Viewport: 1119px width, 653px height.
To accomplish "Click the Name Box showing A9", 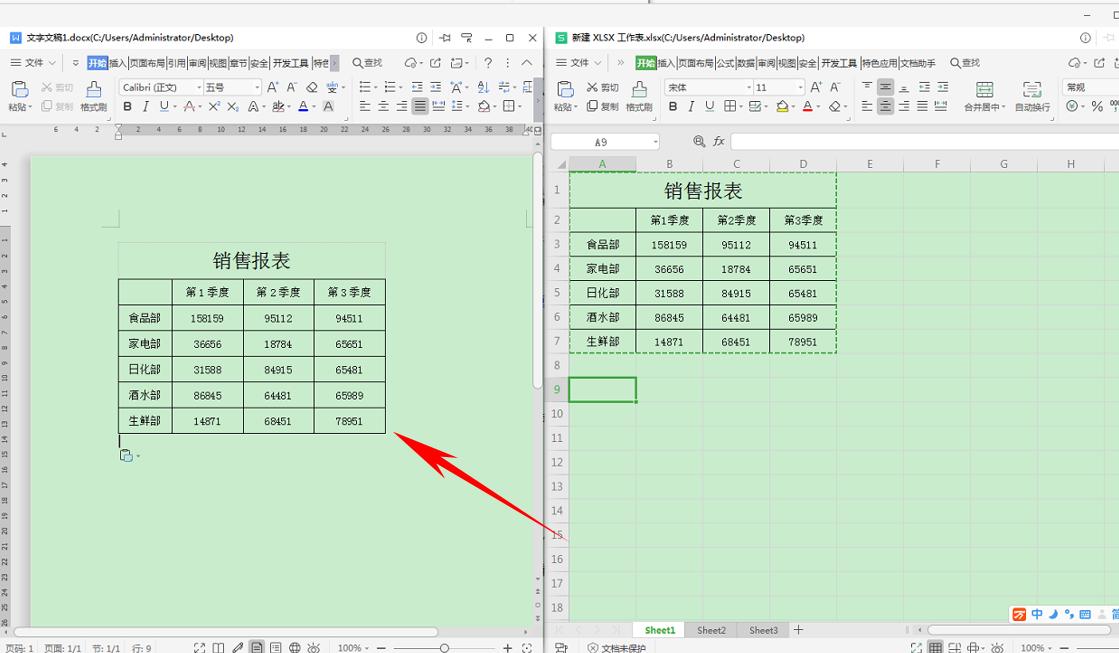I will (x=603, y=141).
